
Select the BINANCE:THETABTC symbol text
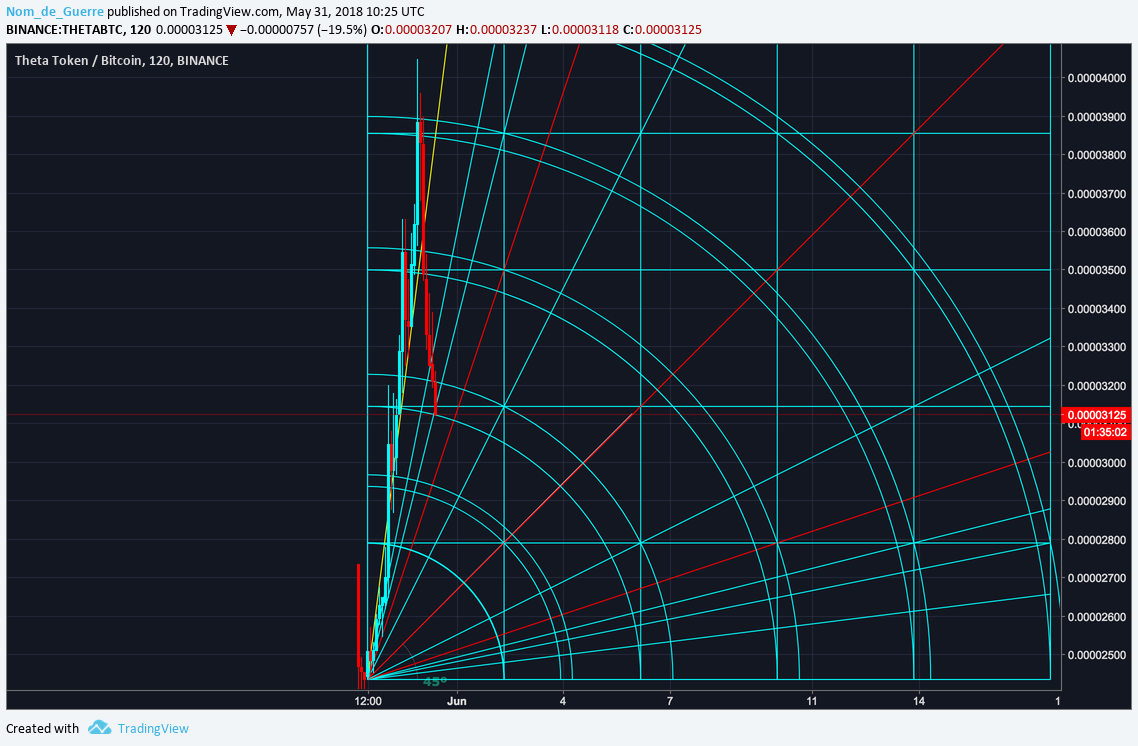[x=66, y=30]
